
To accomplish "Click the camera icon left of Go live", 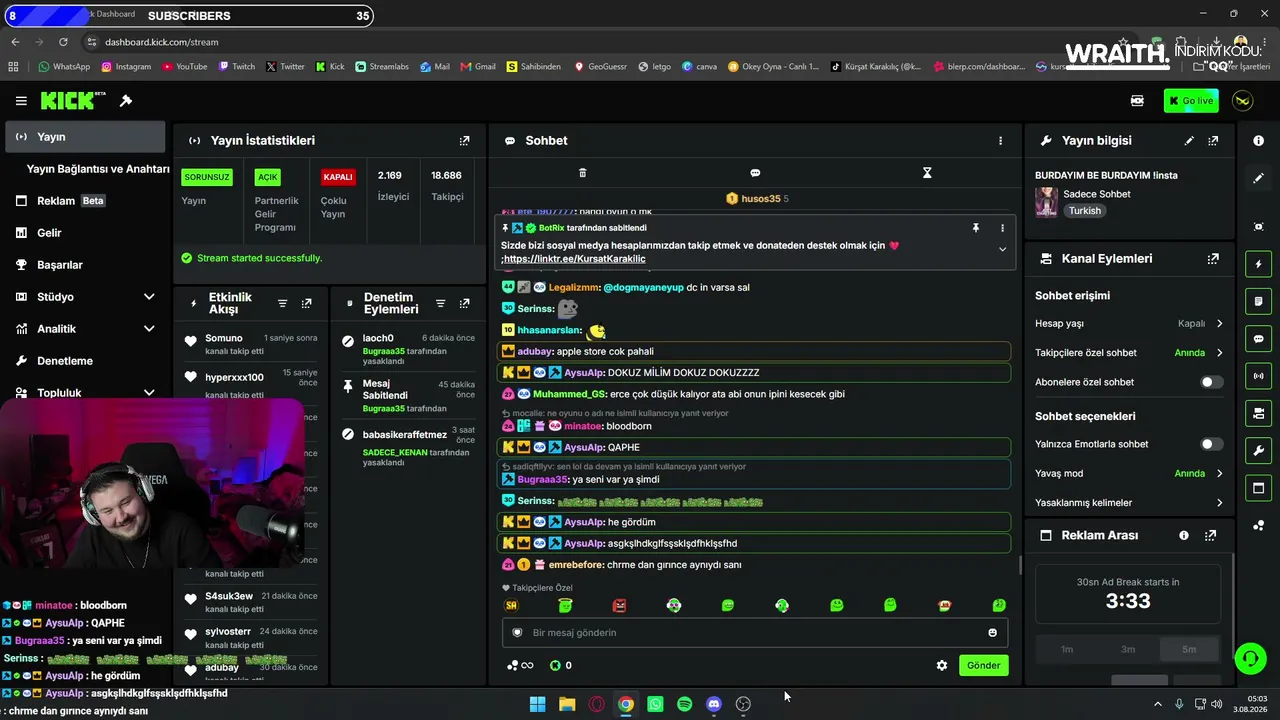I will click(1137, 101).
